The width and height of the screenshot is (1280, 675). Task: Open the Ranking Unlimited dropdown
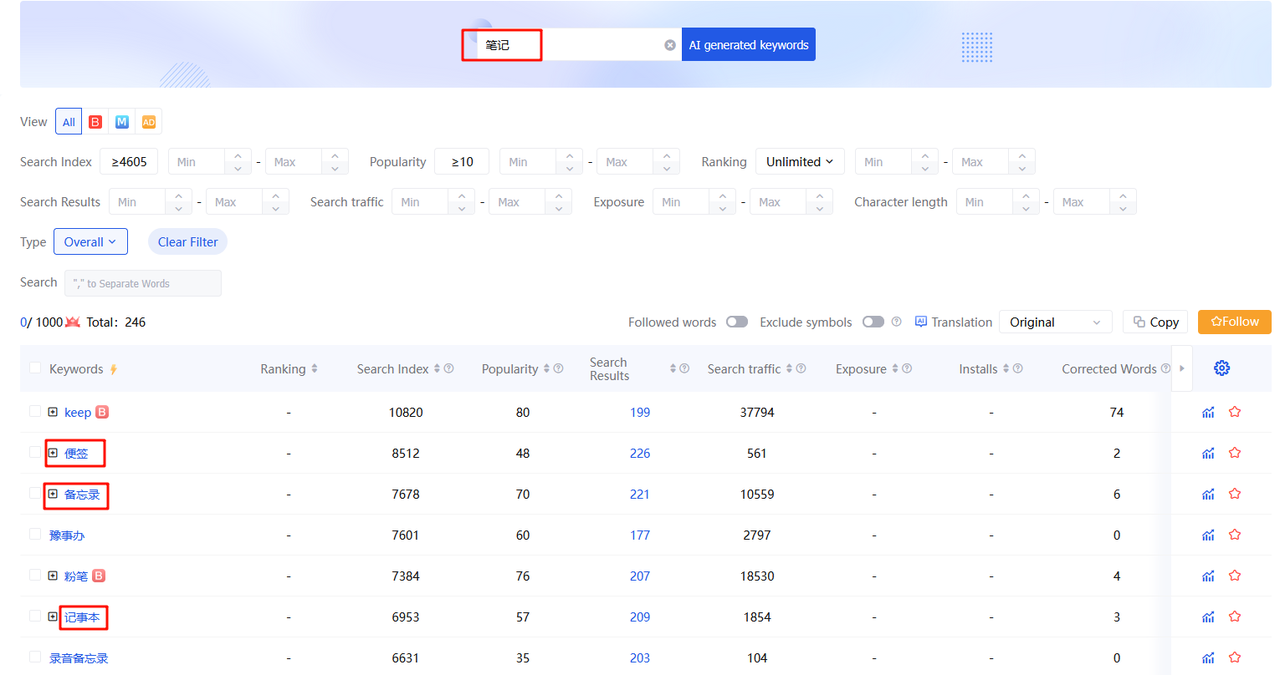tap(799, 162)
